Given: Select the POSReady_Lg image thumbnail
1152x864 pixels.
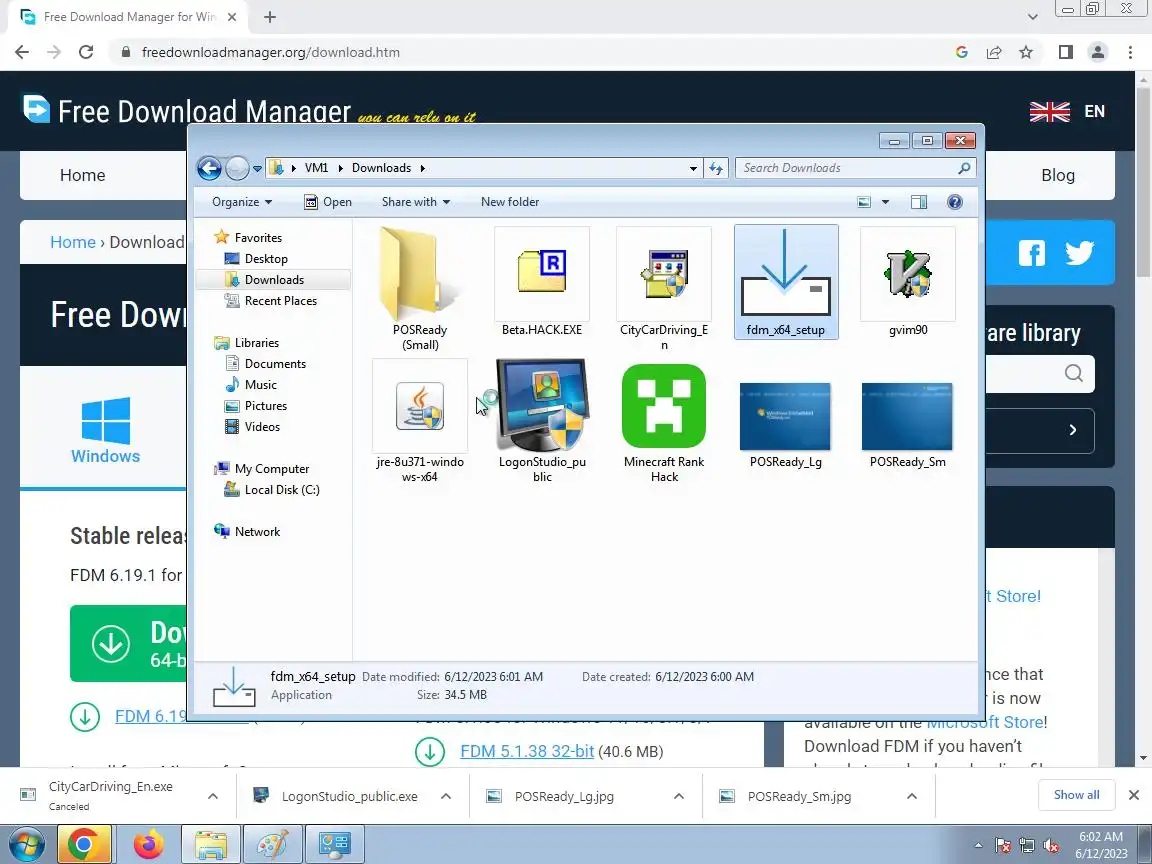Looking at the screenshot, I should point(785,416).
